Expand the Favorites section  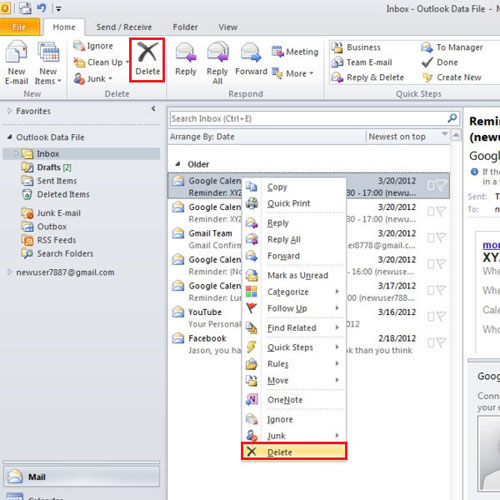pos(9,111)
